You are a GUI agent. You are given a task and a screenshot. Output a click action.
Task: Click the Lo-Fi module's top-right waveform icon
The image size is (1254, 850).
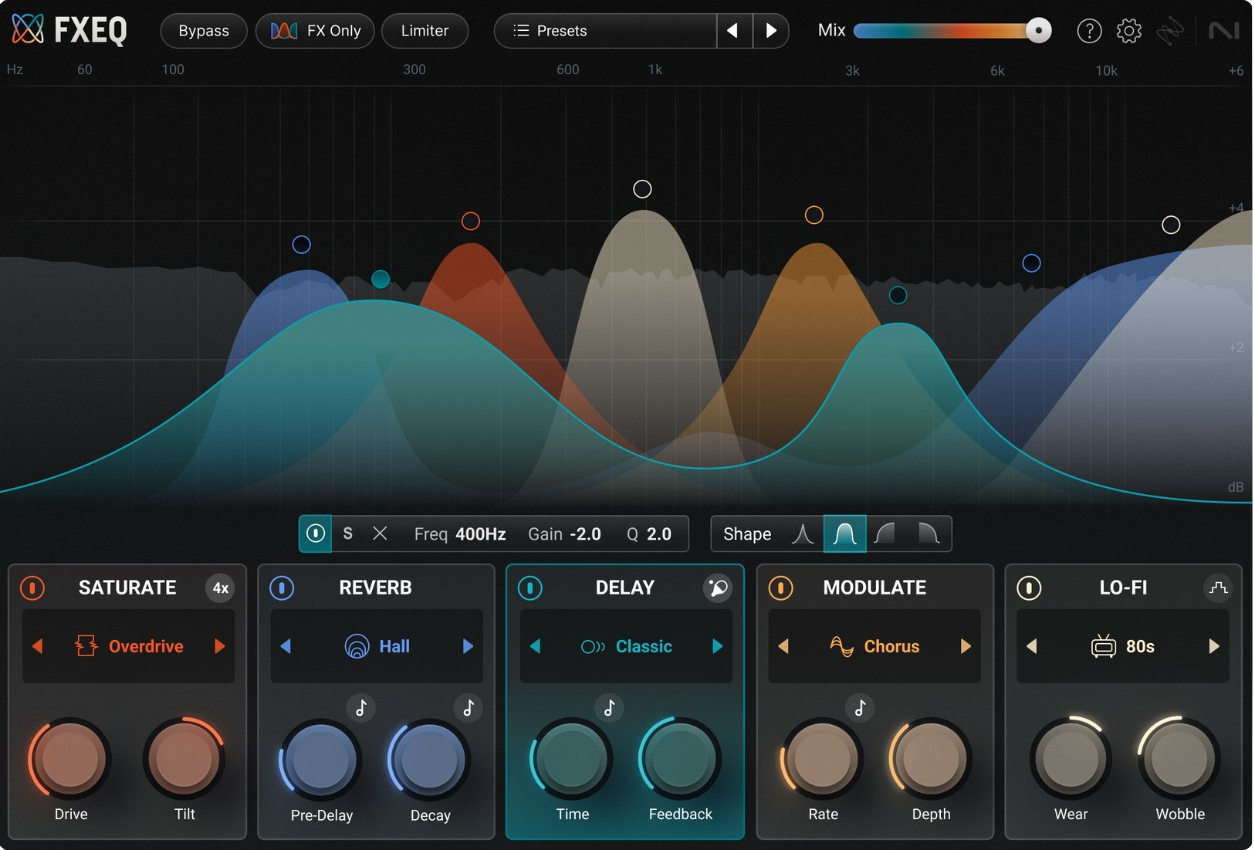pos(1217,588)
